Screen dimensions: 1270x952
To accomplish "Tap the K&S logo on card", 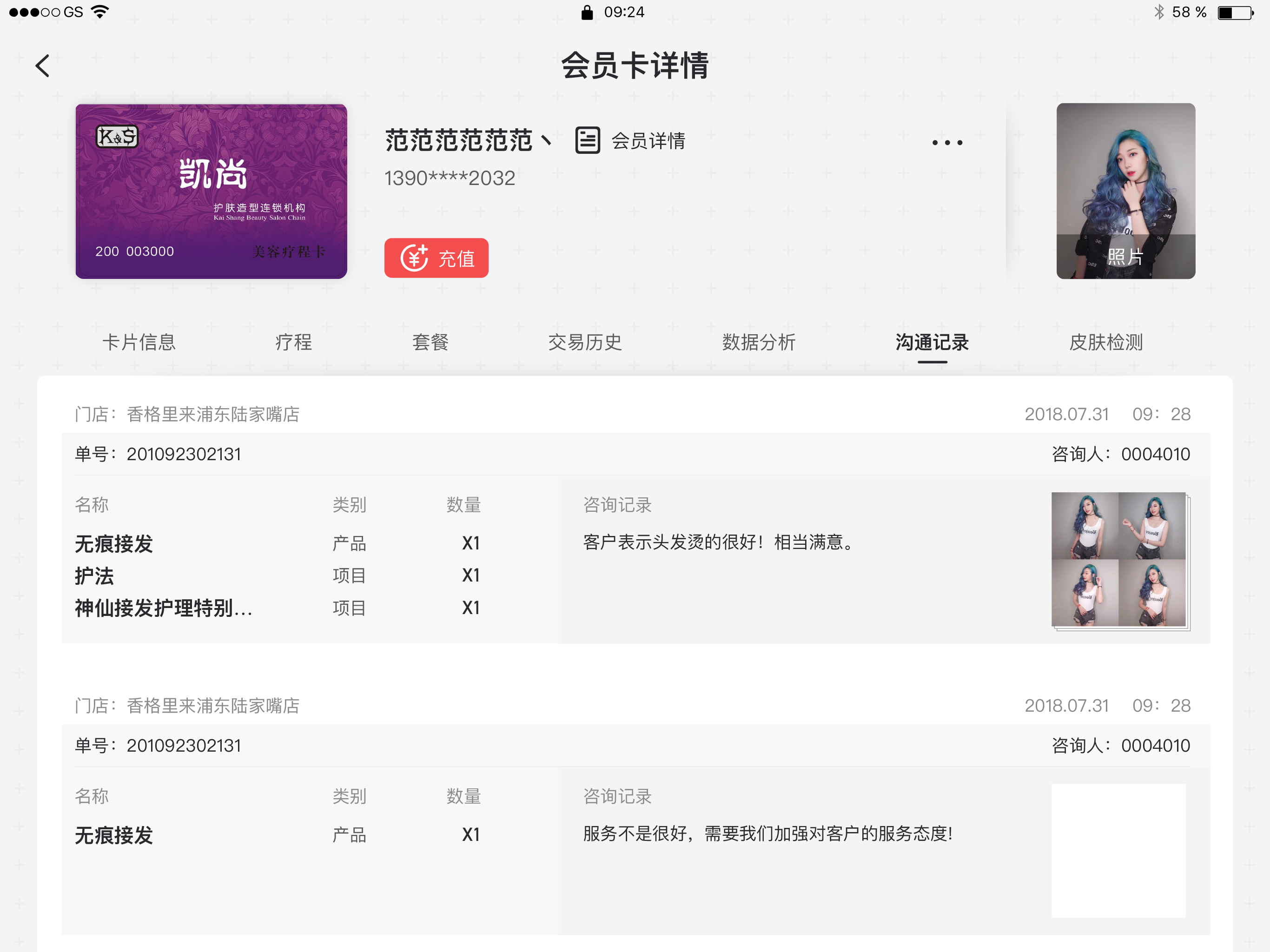I will coord(117,137).
